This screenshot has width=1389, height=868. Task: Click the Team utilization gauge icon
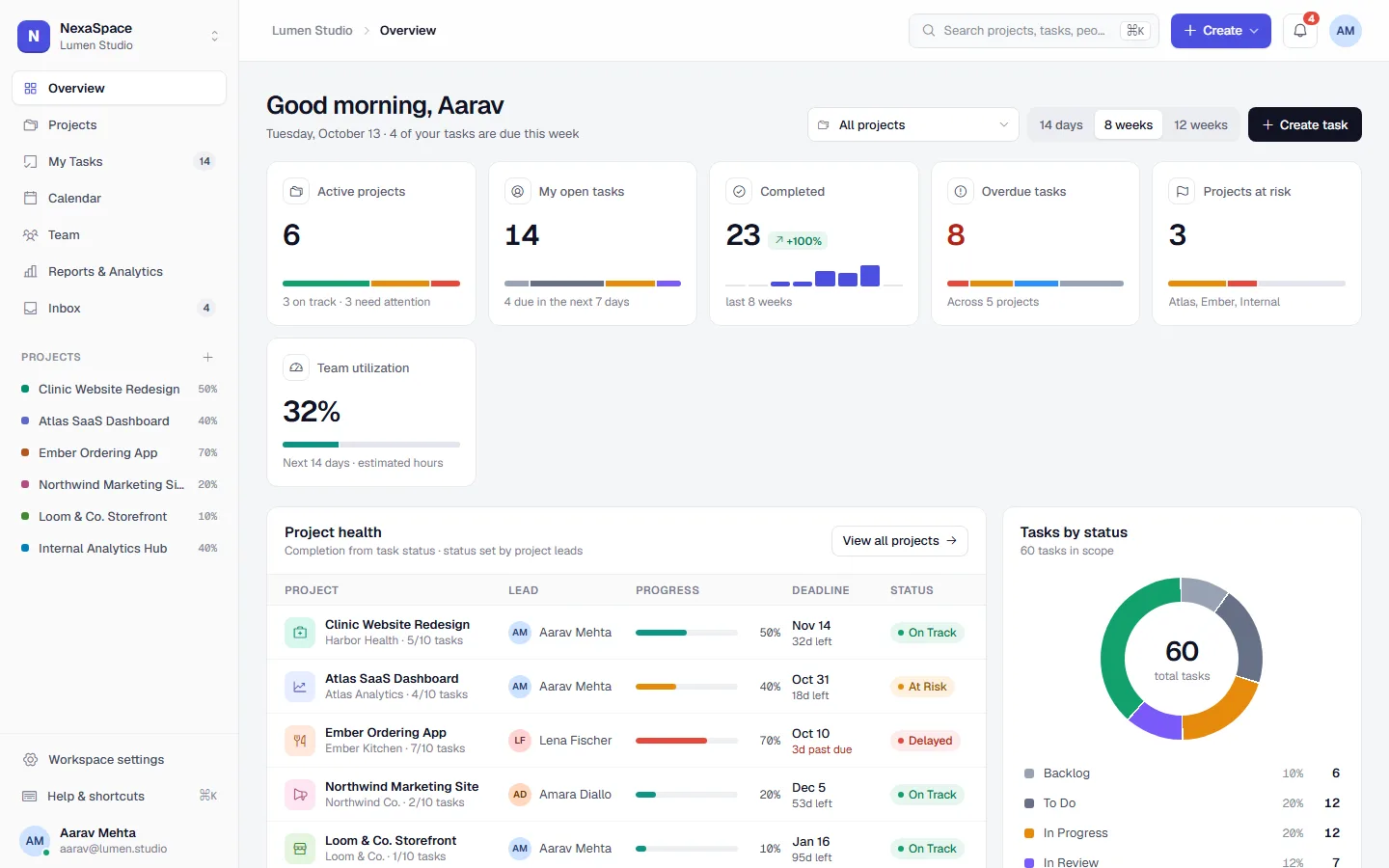pos(295,367)
